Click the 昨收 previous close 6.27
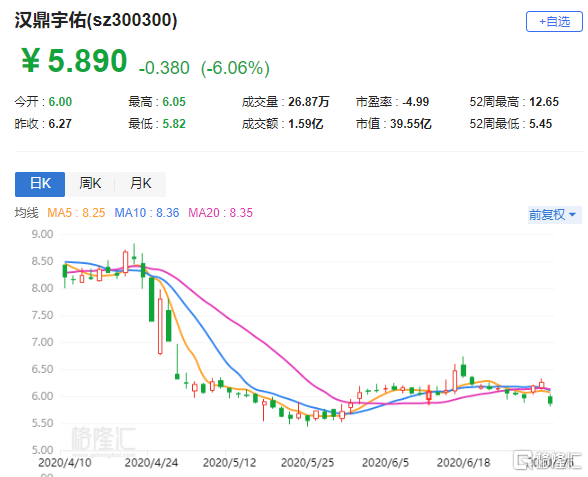 (60, 124)
